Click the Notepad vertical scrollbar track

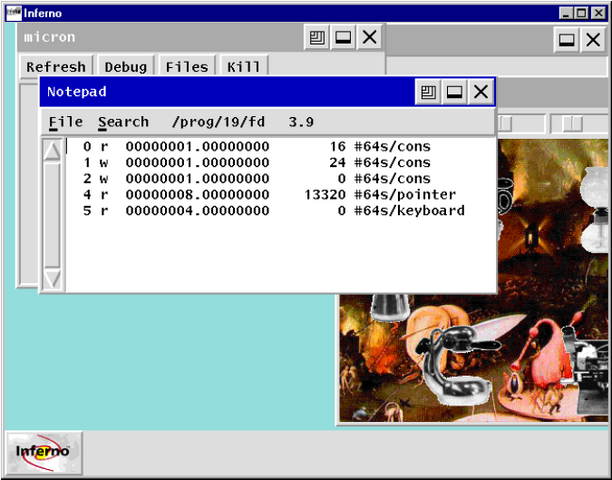(52, 215)
